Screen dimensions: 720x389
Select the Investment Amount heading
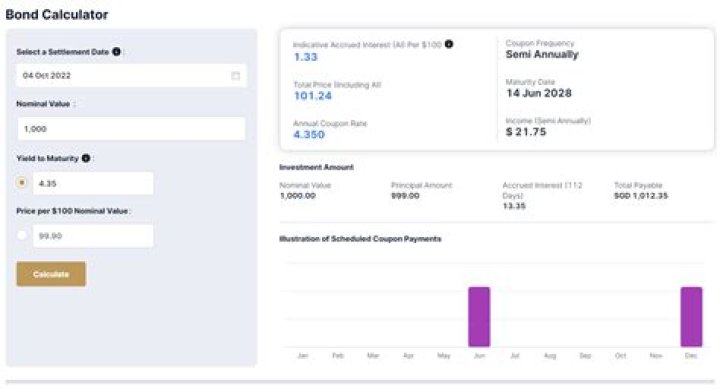tap(316, 167)
